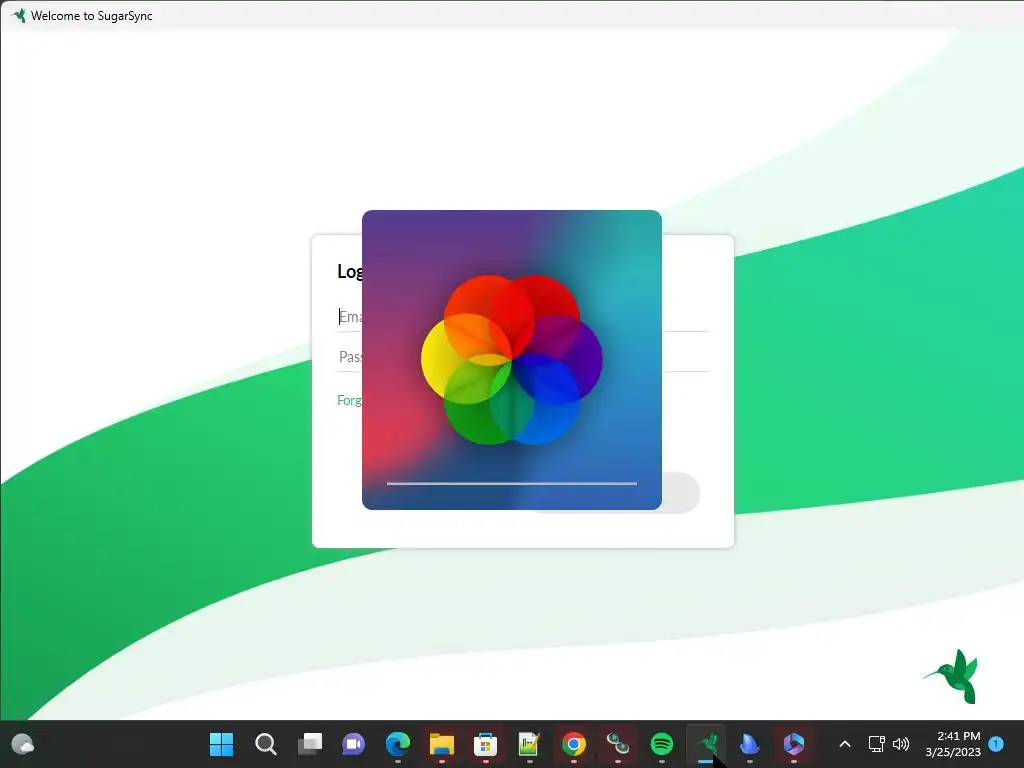The image size is (1024, 768).
Task: Open the purple-blue hexagon app in taskbar
Action: point(793,744)
